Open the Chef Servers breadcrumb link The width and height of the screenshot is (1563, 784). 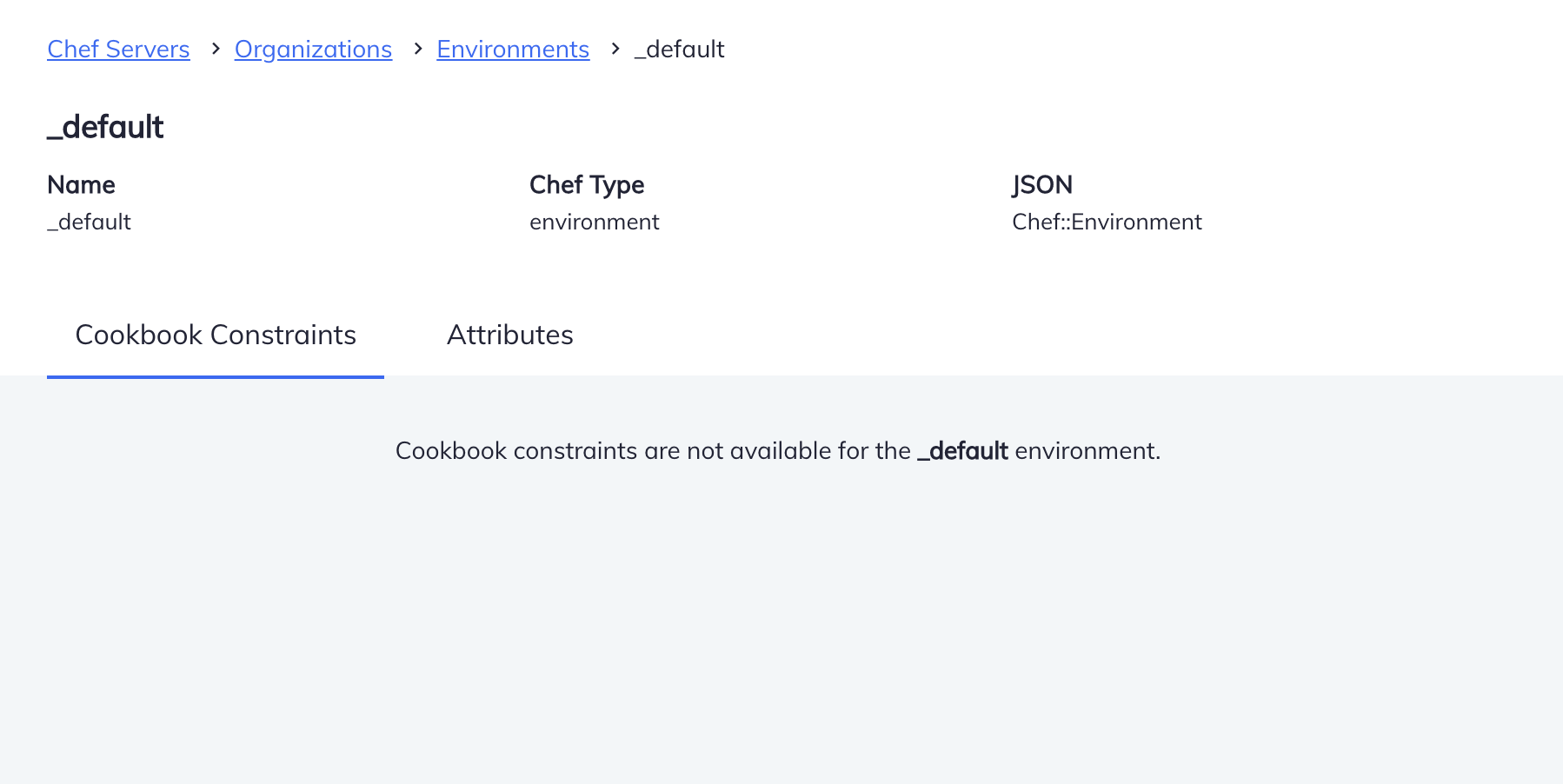(117, 50)
